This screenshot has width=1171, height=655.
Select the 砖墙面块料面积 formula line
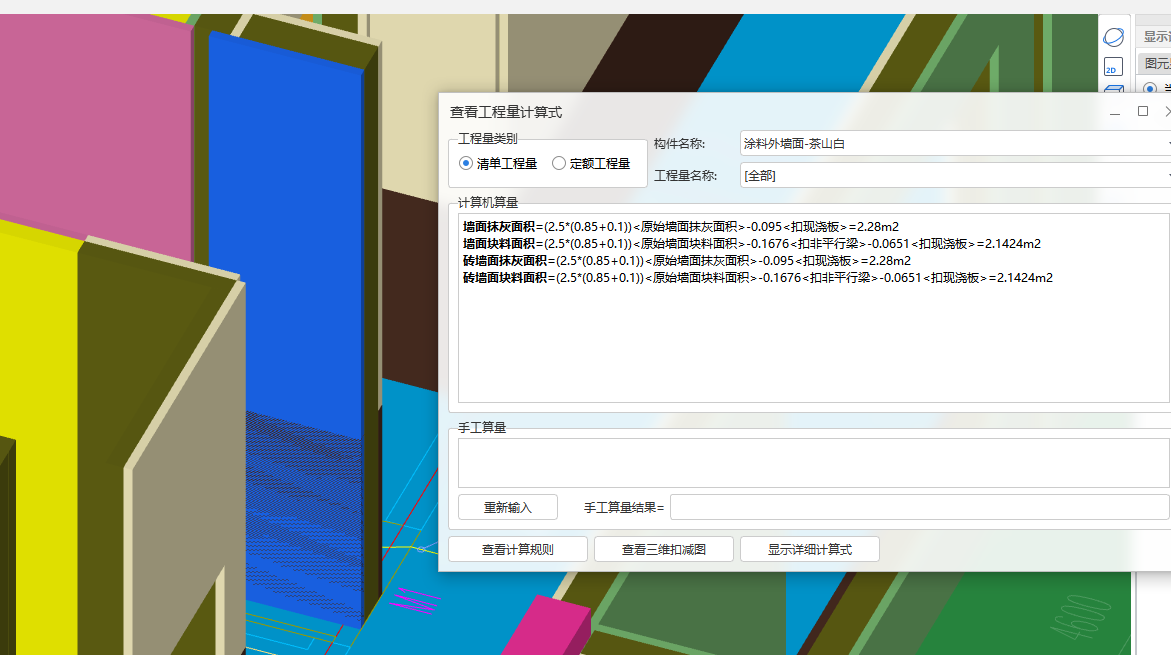[757, 278]
